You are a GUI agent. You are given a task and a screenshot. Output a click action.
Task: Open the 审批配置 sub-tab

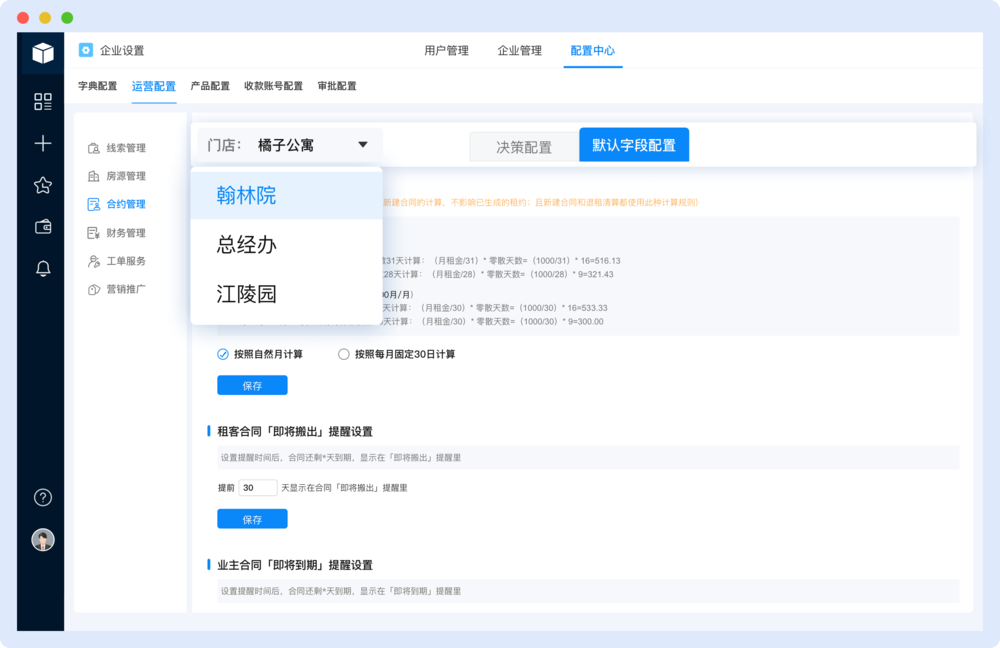pyautogui.click(x=337, y=86)
